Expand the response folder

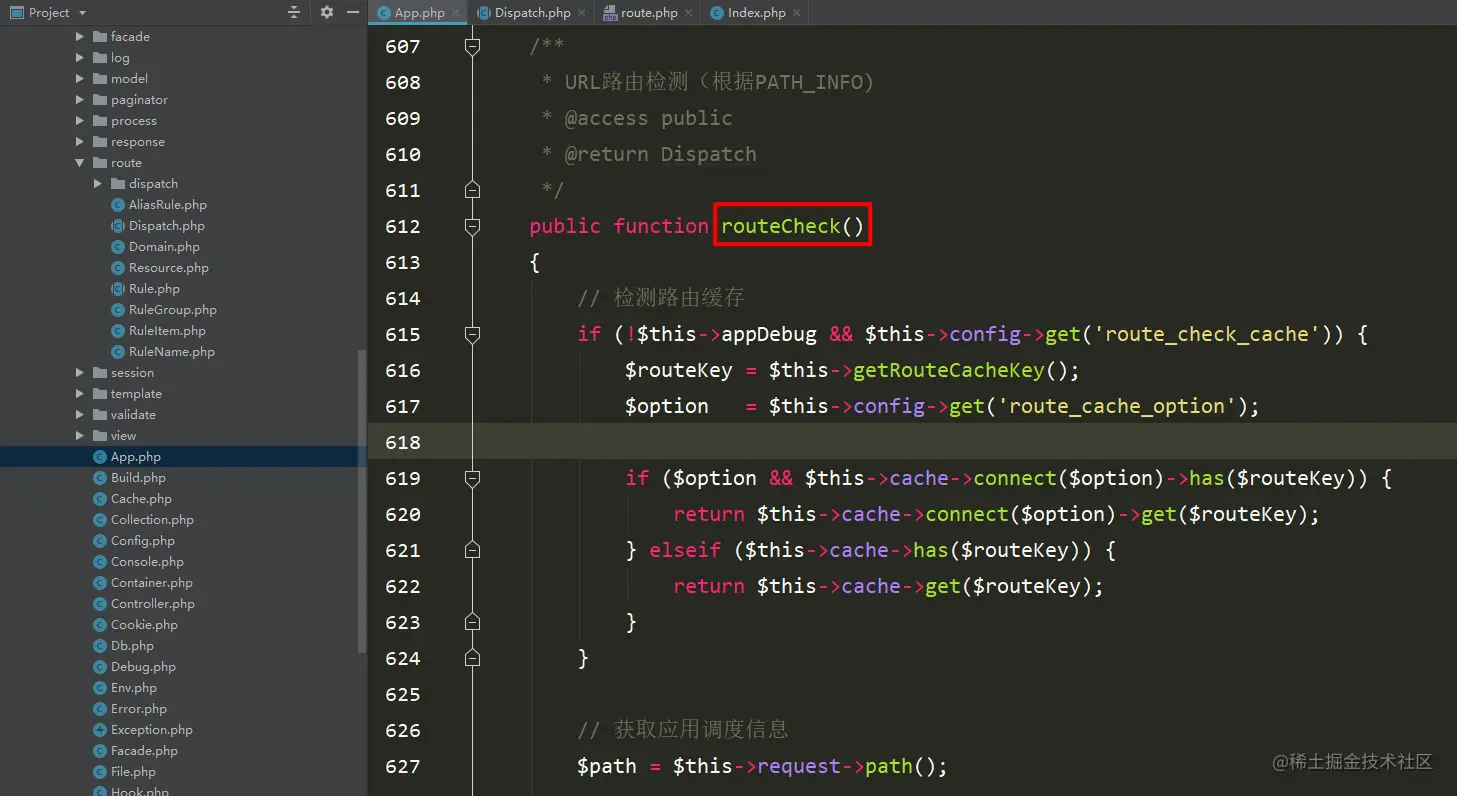click(x=80, y=142)
